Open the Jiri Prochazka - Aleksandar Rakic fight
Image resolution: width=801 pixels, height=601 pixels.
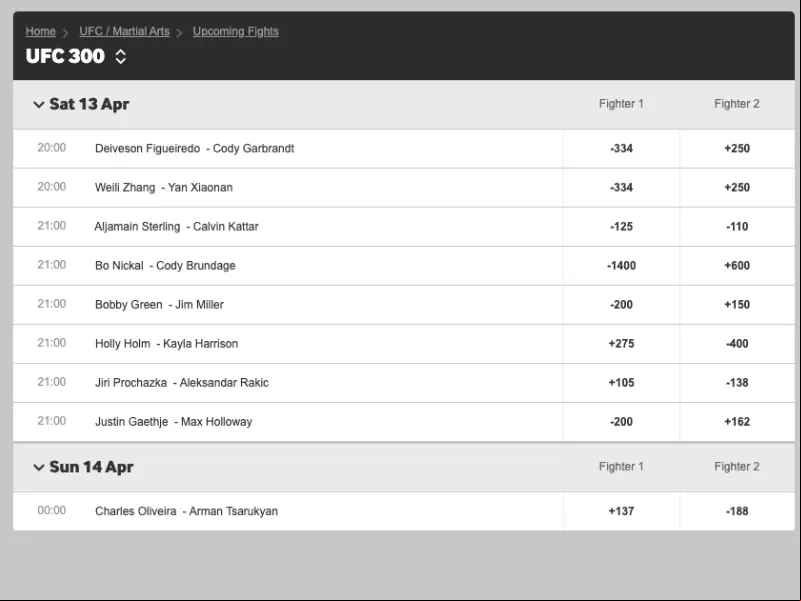(181, 383)
